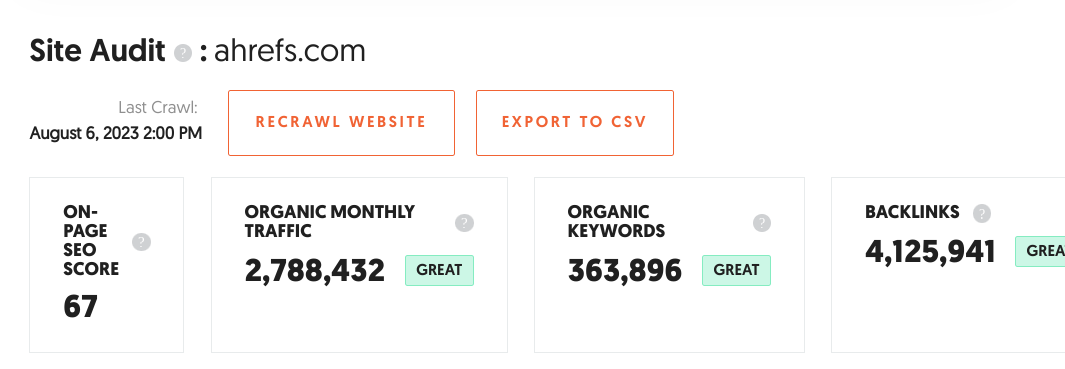Image resolution: width=1065 pixels, height=369 pixels.
Task: Click the Backlinks help question mark icon
Action: point(981,213)
